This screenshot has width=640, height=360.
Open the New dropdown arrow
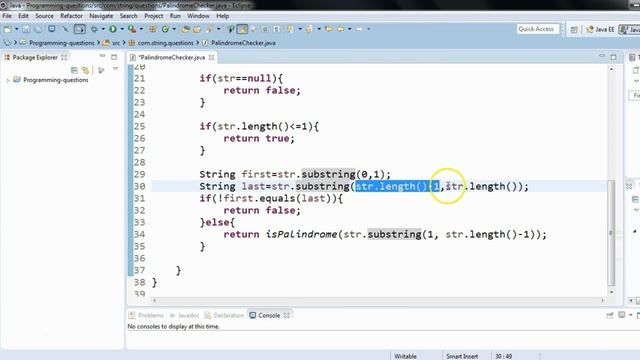17,29
